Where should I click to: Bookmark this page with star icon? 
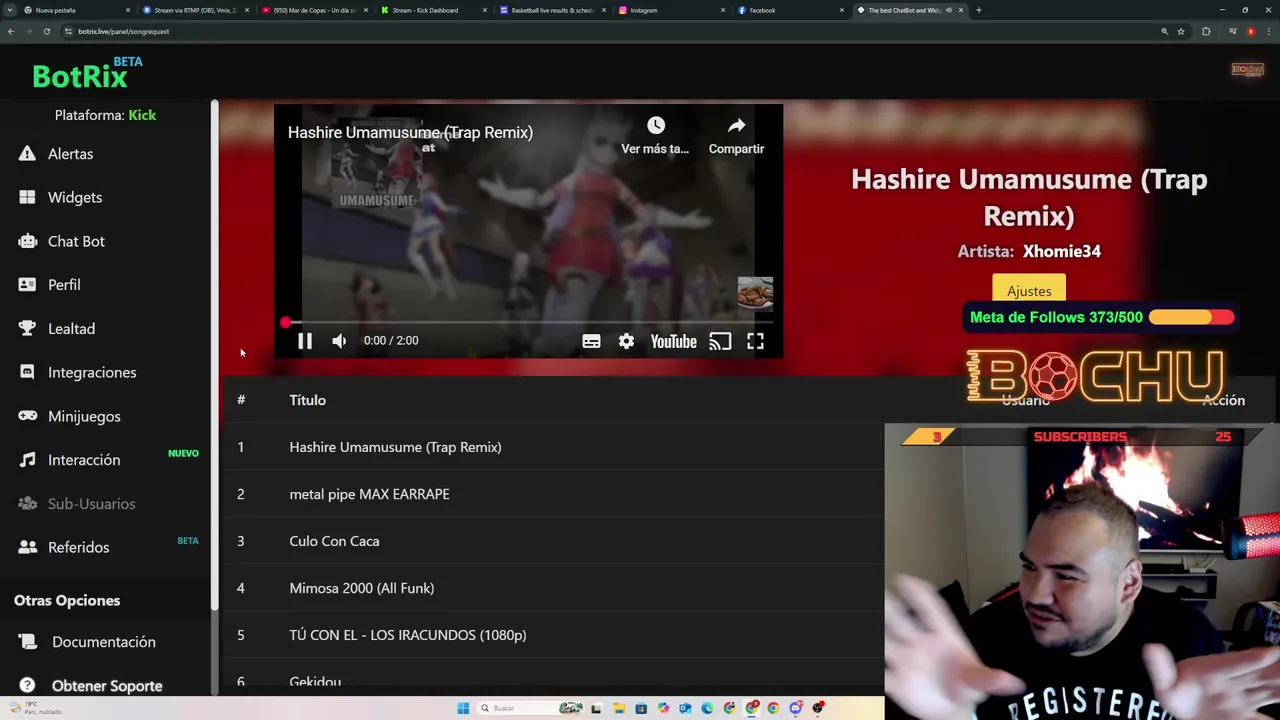click(1181, 31)
